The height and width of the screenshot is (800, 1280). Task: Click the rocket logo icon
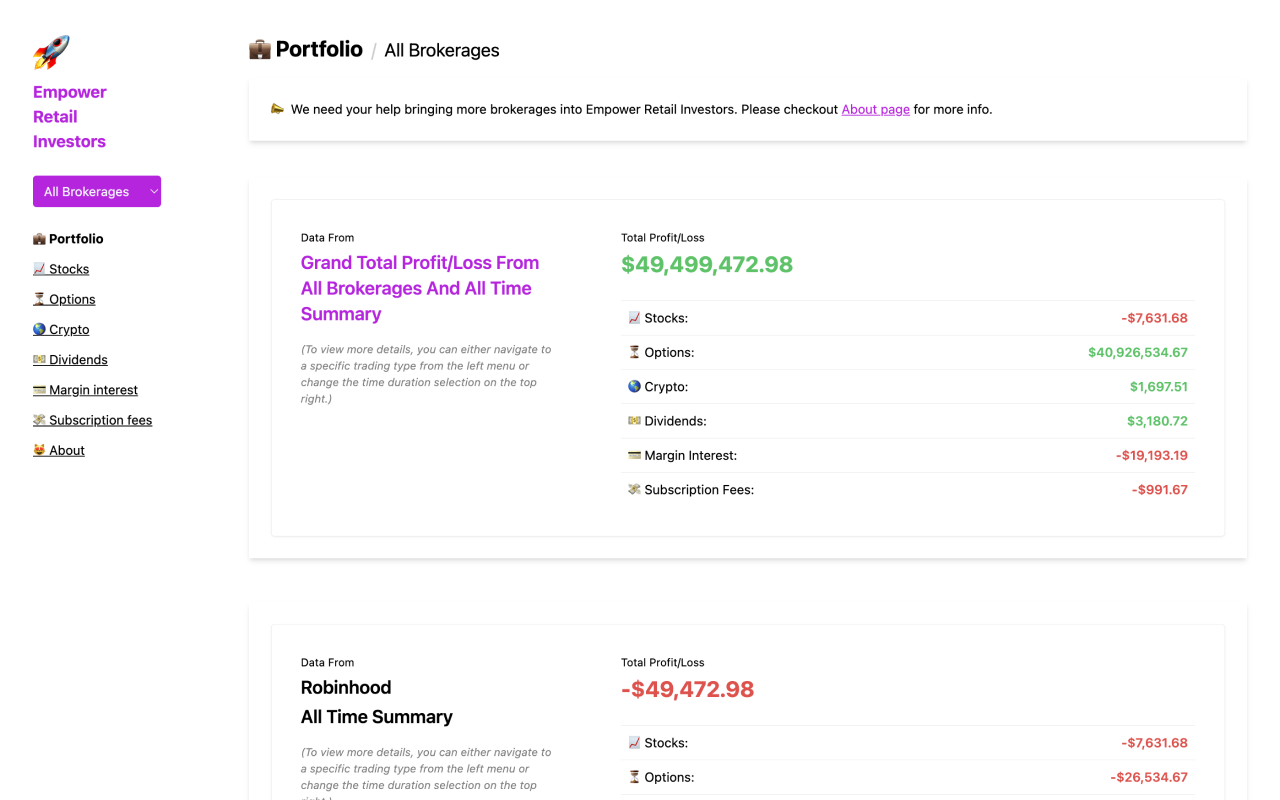[x=51, y=52]
